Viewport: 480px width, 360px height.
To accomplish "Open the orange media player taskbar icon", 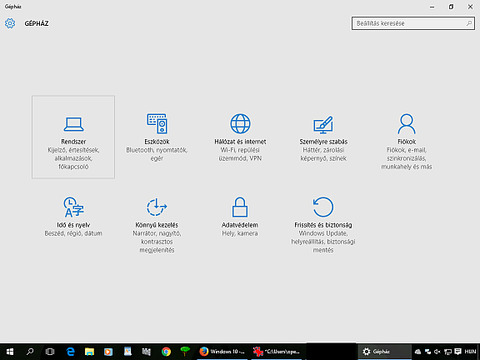I will [108, 351].
